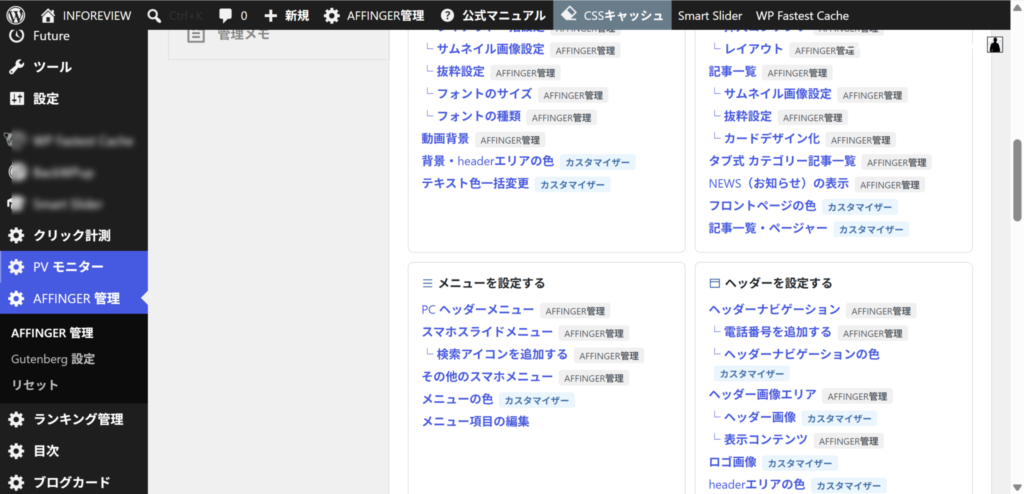
Task: Open AFFINGER 管理 submenu entry
Action: [x=52, y=333]
